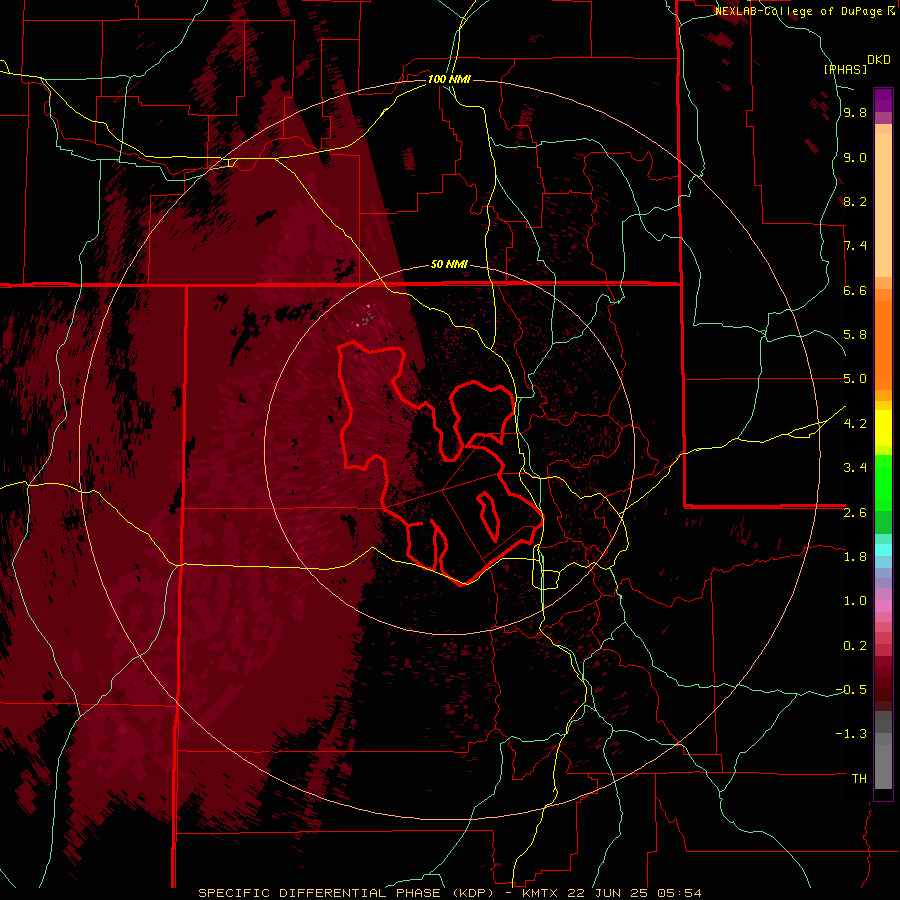Click the 1.8 value on the scale
The width and height of the screenshot is (900, 900).
855,557
